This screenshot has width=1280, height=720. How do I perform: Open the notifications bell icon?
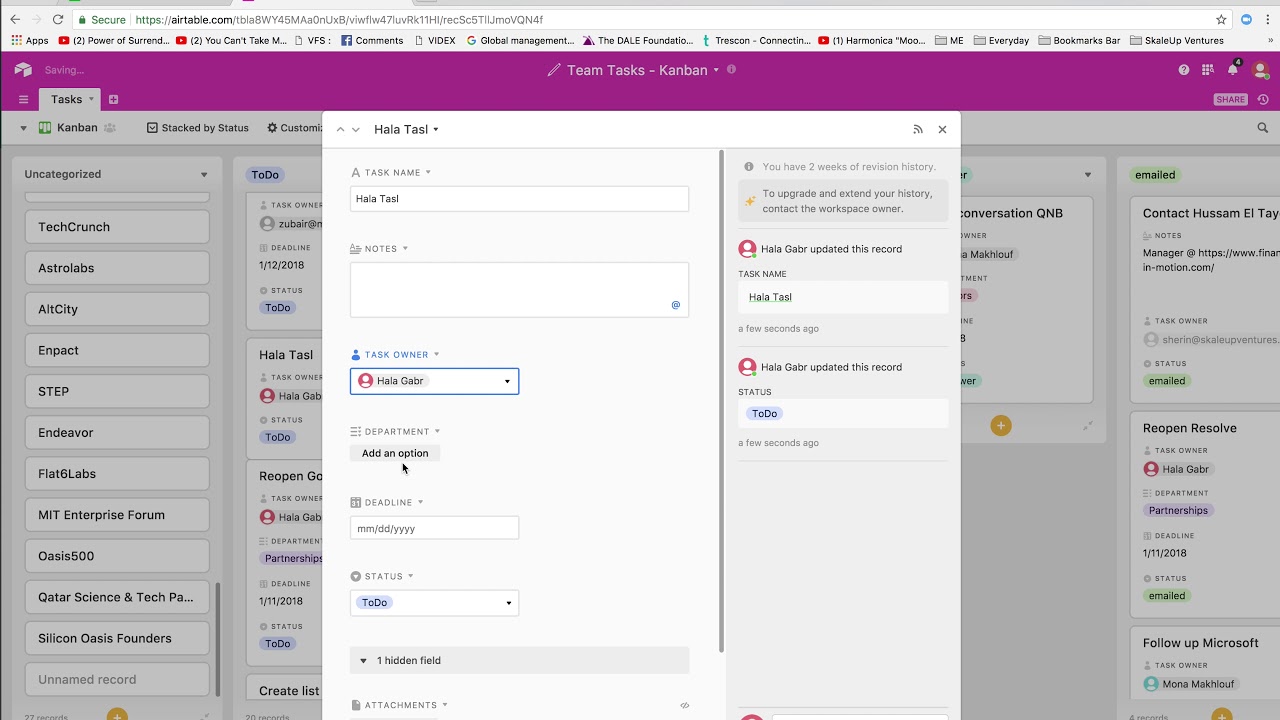(x=1233, y=70)
